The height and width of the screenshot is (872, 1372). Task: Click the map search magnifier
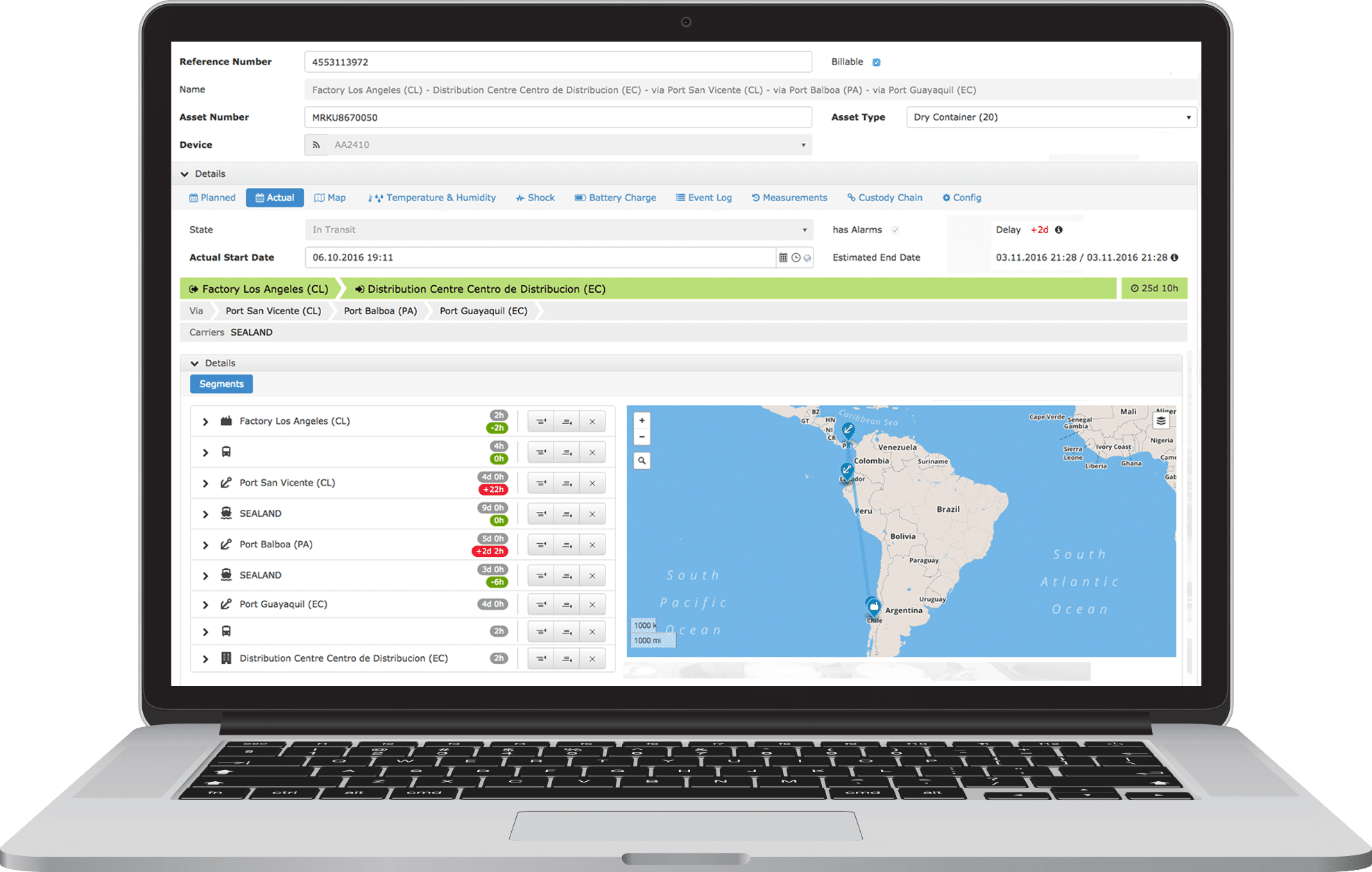[x=642, y=460]
